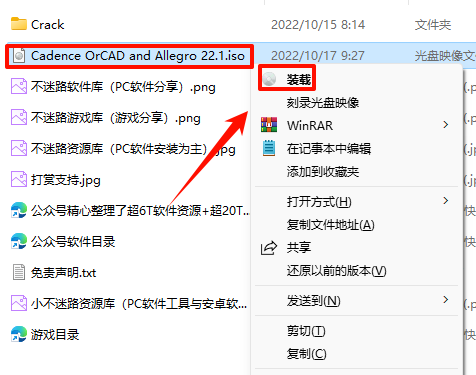
Task: Click the Edge shortcut icon for 公众号精心整理了
Action: 19,210
